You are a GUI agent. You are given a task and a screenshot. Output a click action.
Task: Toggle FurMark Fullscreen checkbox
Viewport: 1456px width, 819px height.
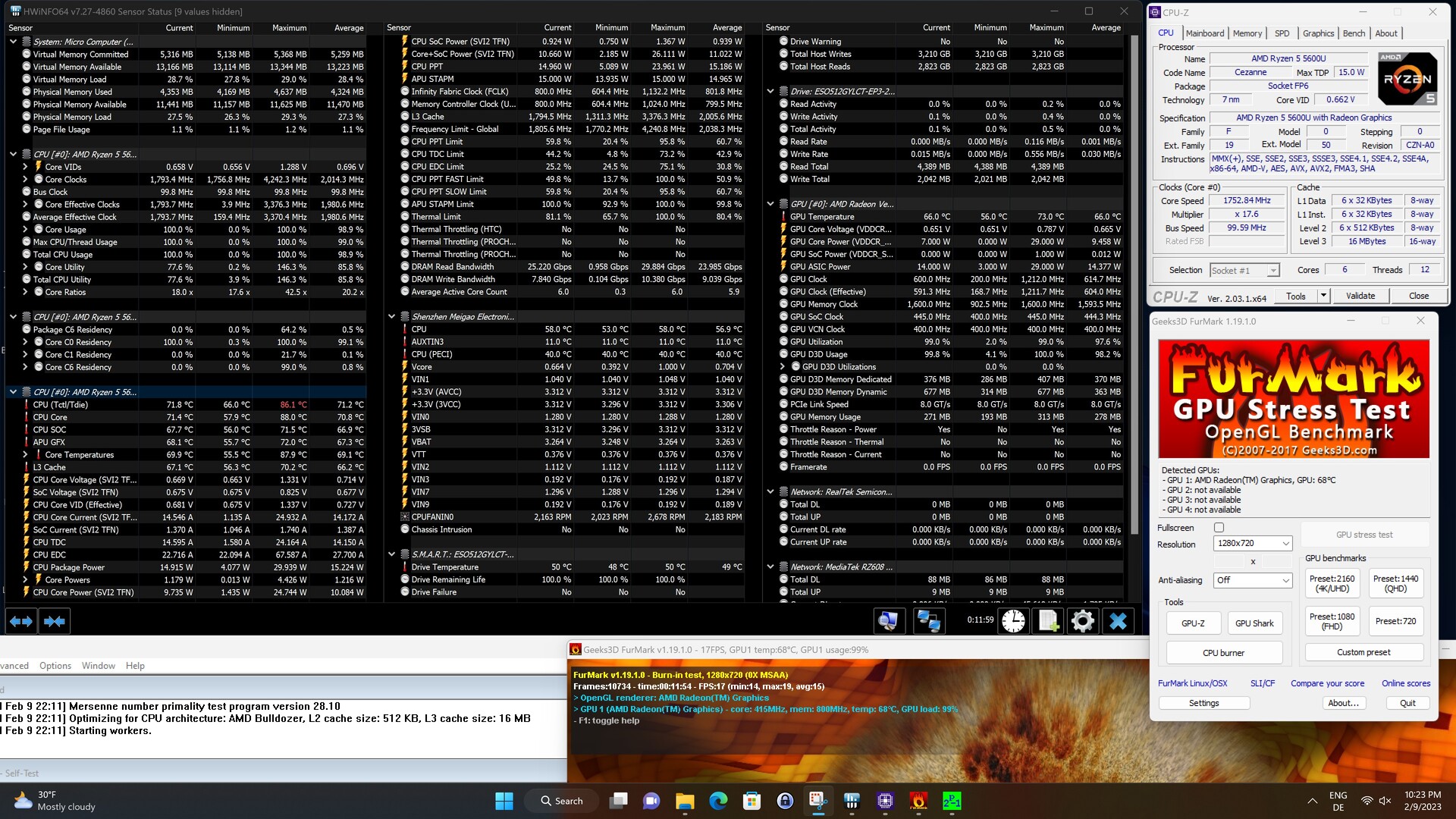point(1219,527)
